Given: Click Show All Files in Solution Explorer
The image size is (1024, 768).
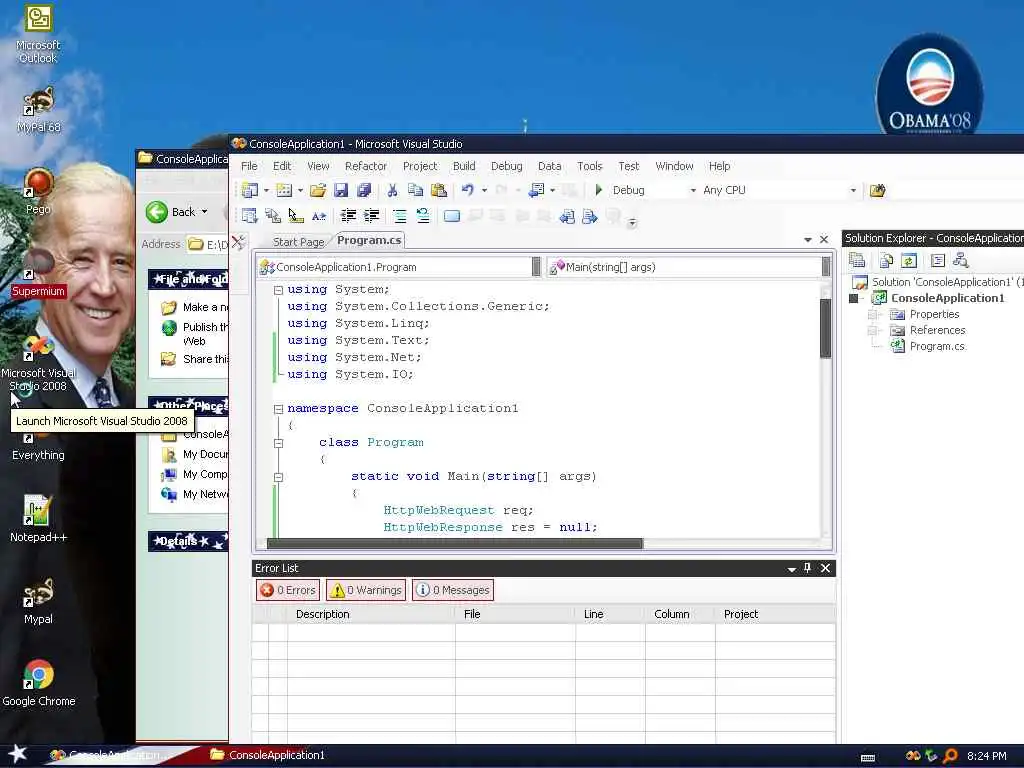Looking at the screenshot, I should pos(886,261).
